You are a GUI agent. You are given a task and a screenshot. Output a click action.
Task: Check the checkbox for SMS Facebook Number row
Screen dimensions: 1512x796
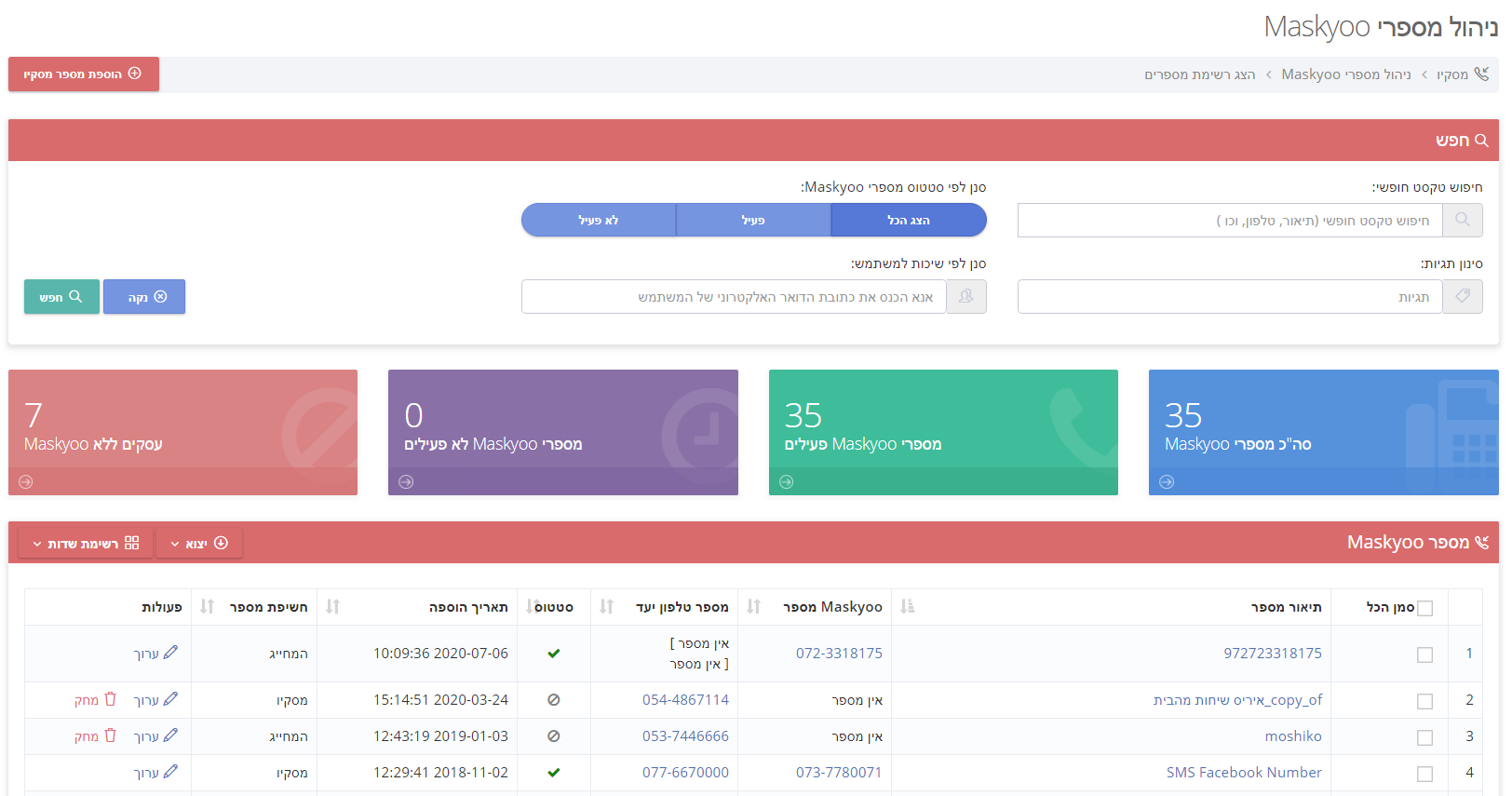tap(1424, 774)
